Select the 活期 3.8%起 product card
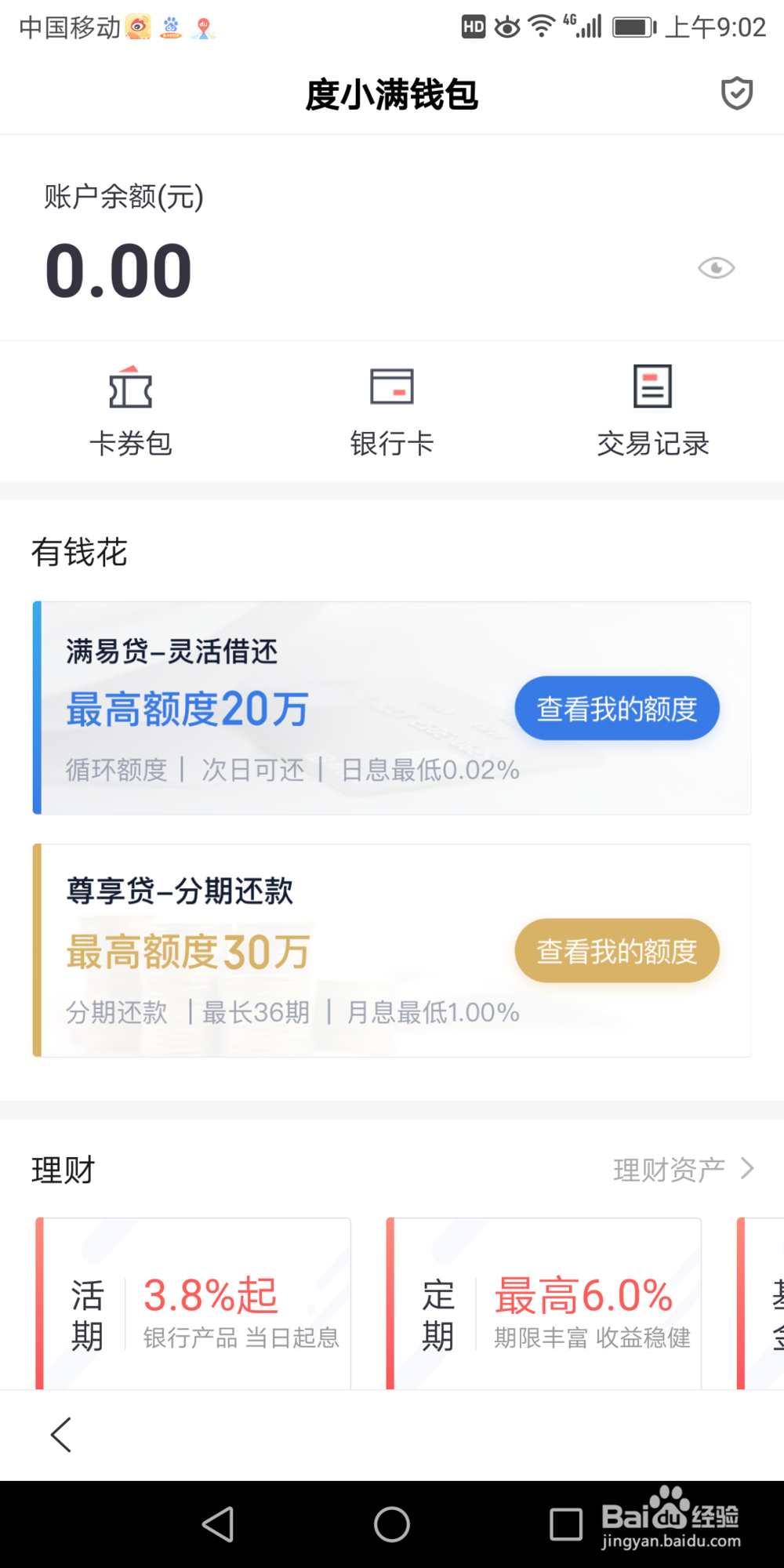Screen dimensions: 784x1568 [x=193, y=1304]
